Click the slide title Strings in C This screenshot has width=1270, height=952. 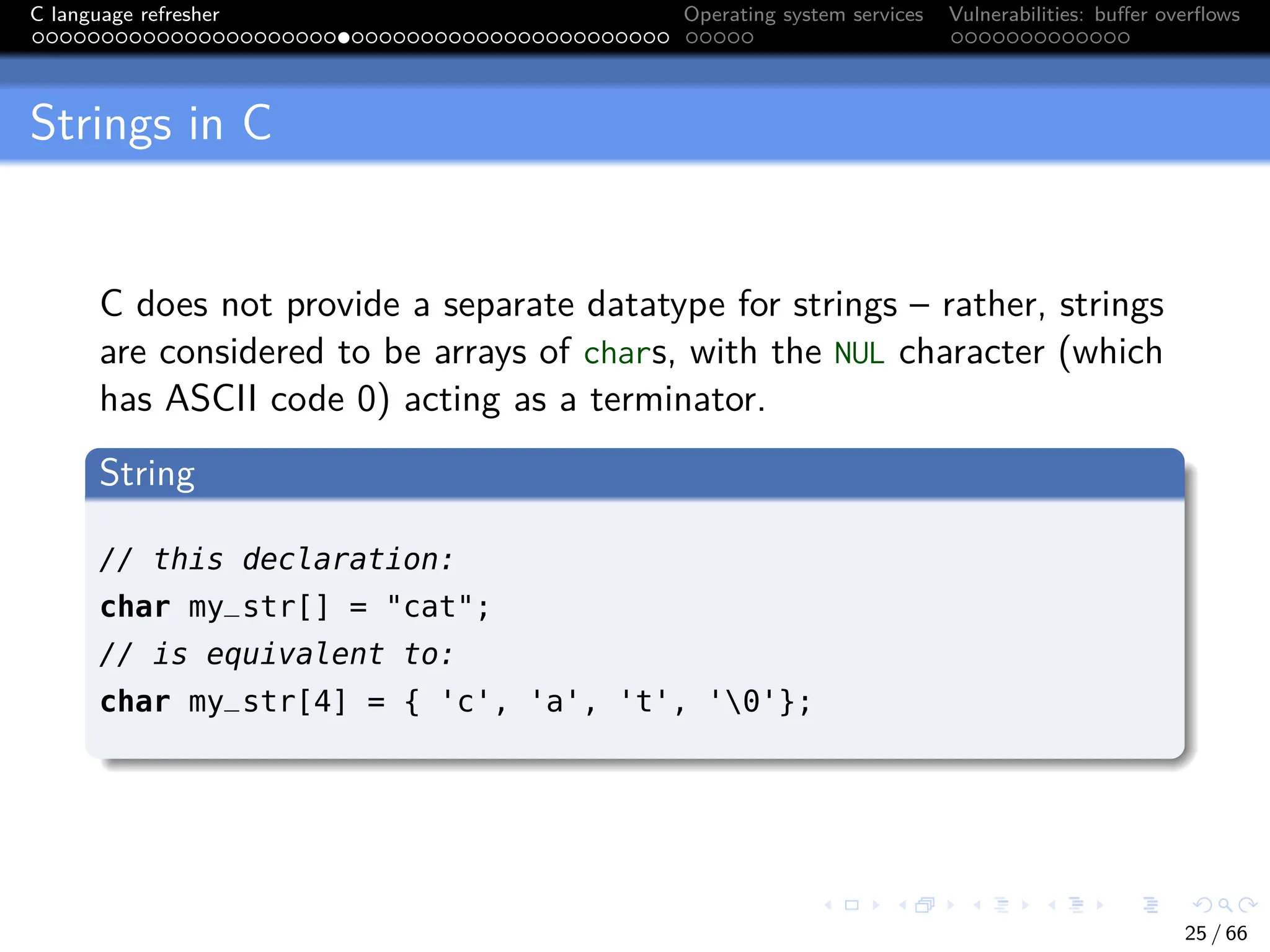click(151, 124)
